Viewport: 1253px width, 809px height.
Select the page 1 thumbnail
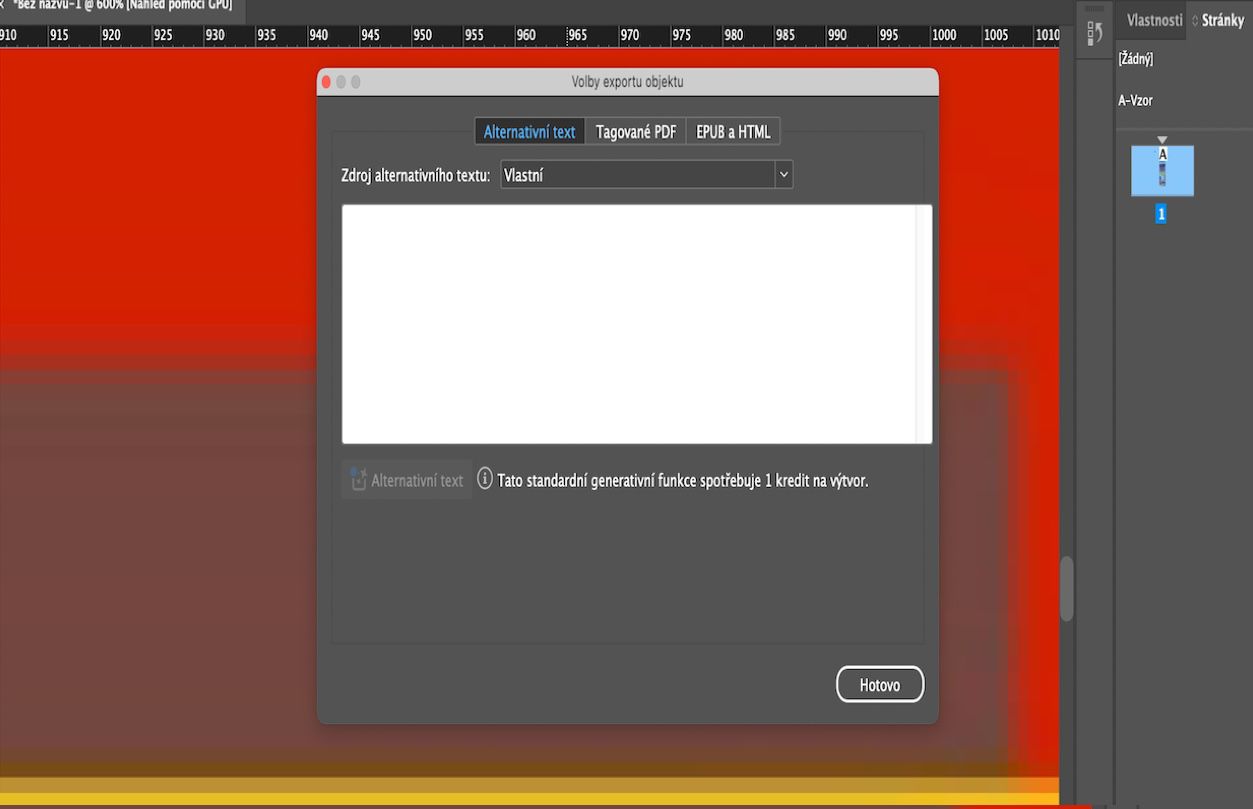1162,170
